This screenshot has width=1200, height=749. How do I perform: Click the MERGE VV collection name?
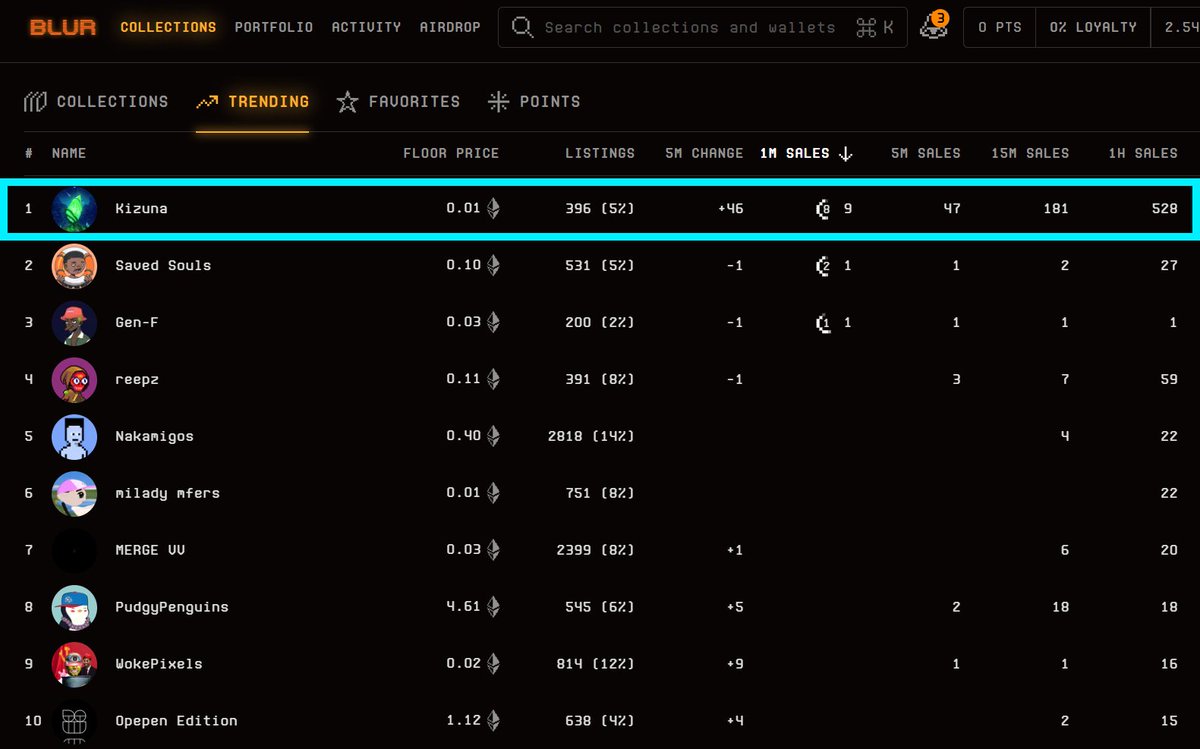(150, 550)
